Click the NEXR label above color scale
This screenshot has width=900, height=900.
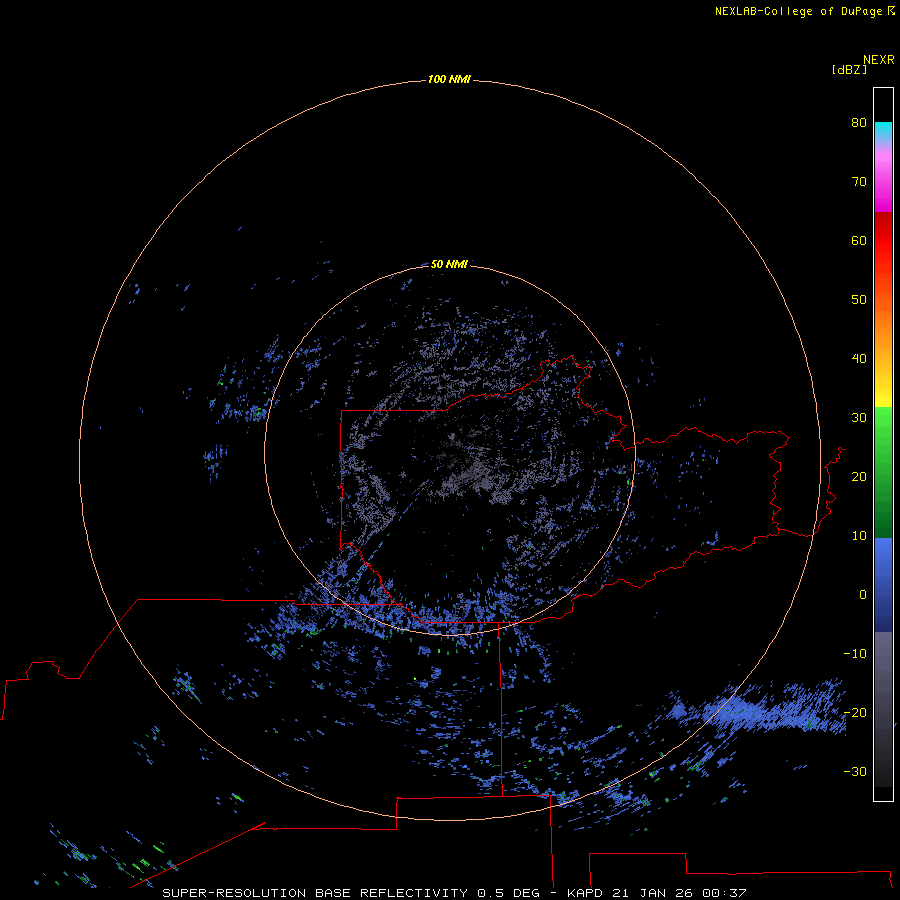[x=879, y=60]
